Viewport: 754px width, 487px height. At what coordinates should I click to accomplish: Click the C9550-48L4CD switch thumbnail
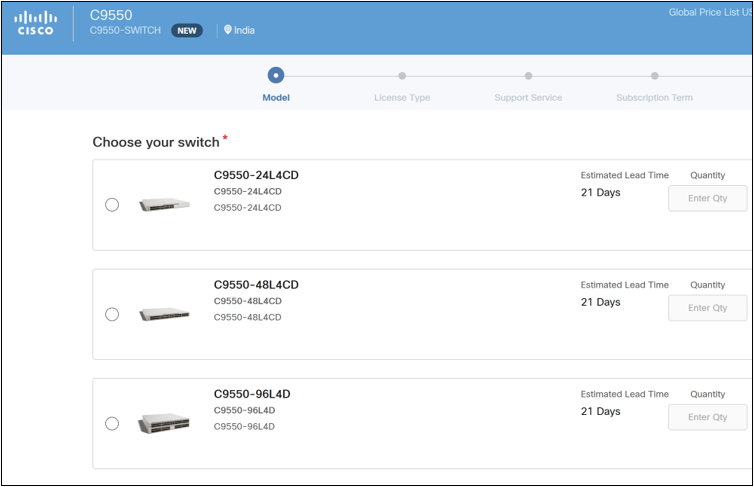click(x=164, y=314)
